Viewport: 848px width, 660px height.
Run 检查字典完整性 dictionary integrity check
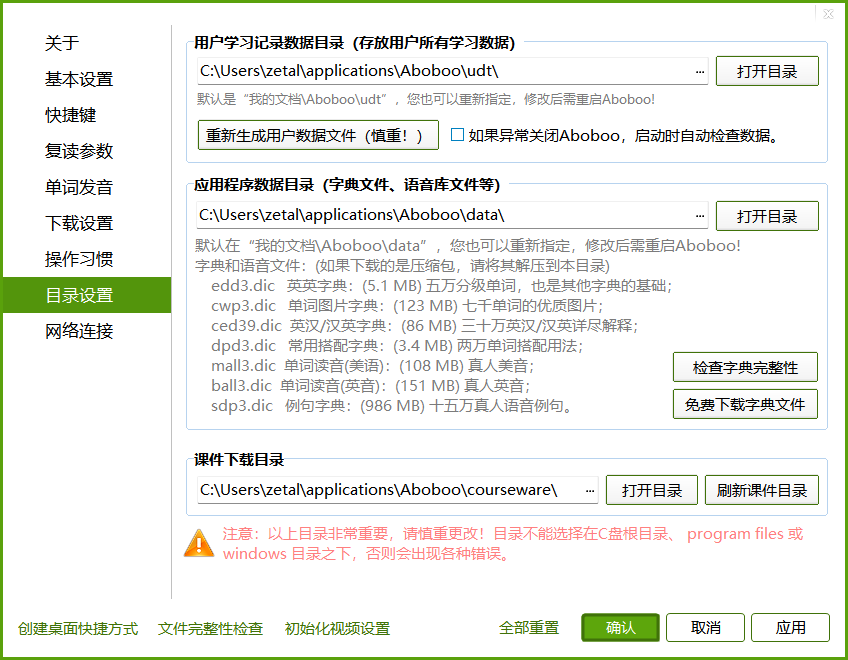[745, 368]
